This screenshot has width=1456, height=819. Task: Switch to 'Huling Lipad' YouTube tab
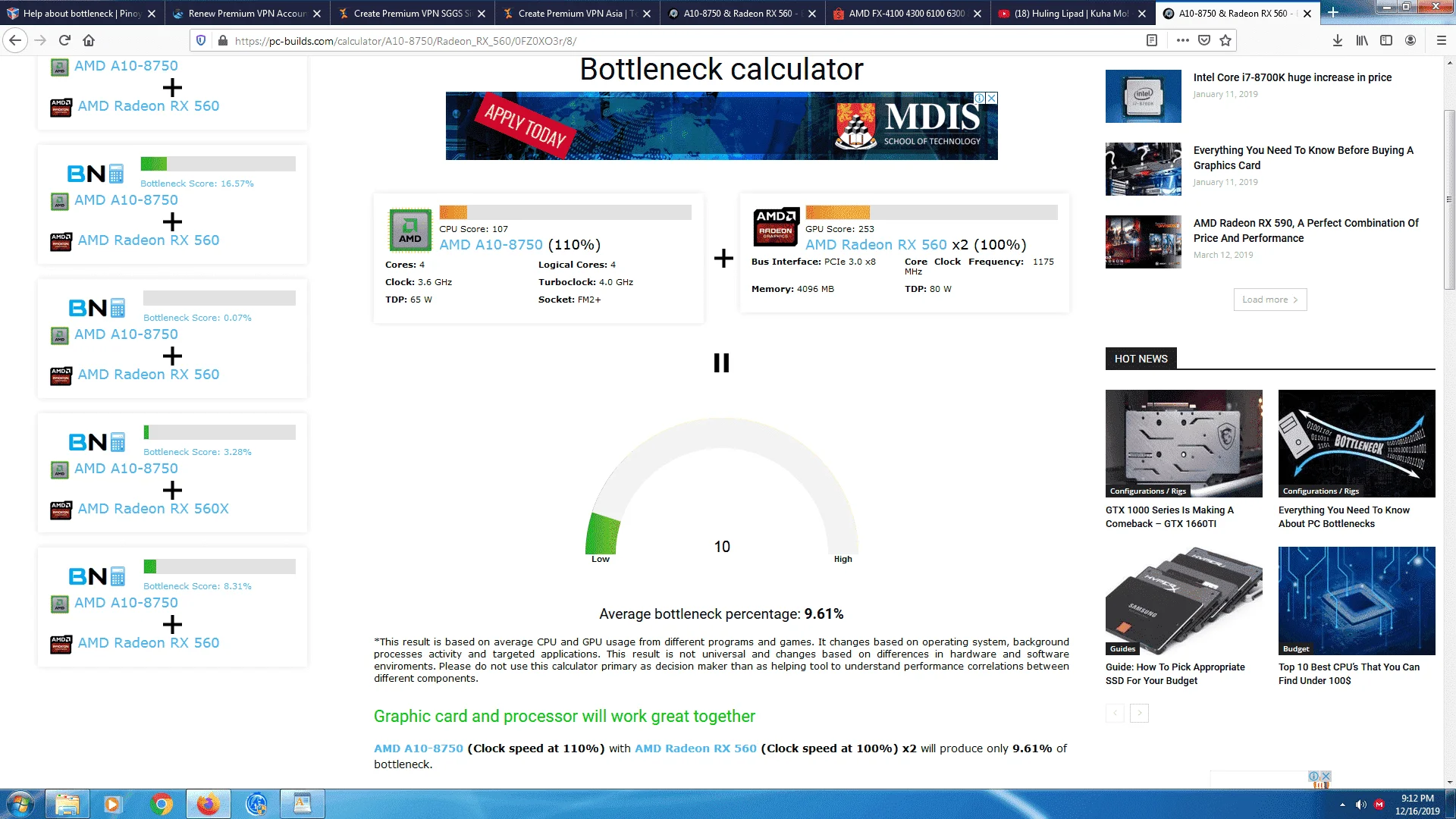1073,13
